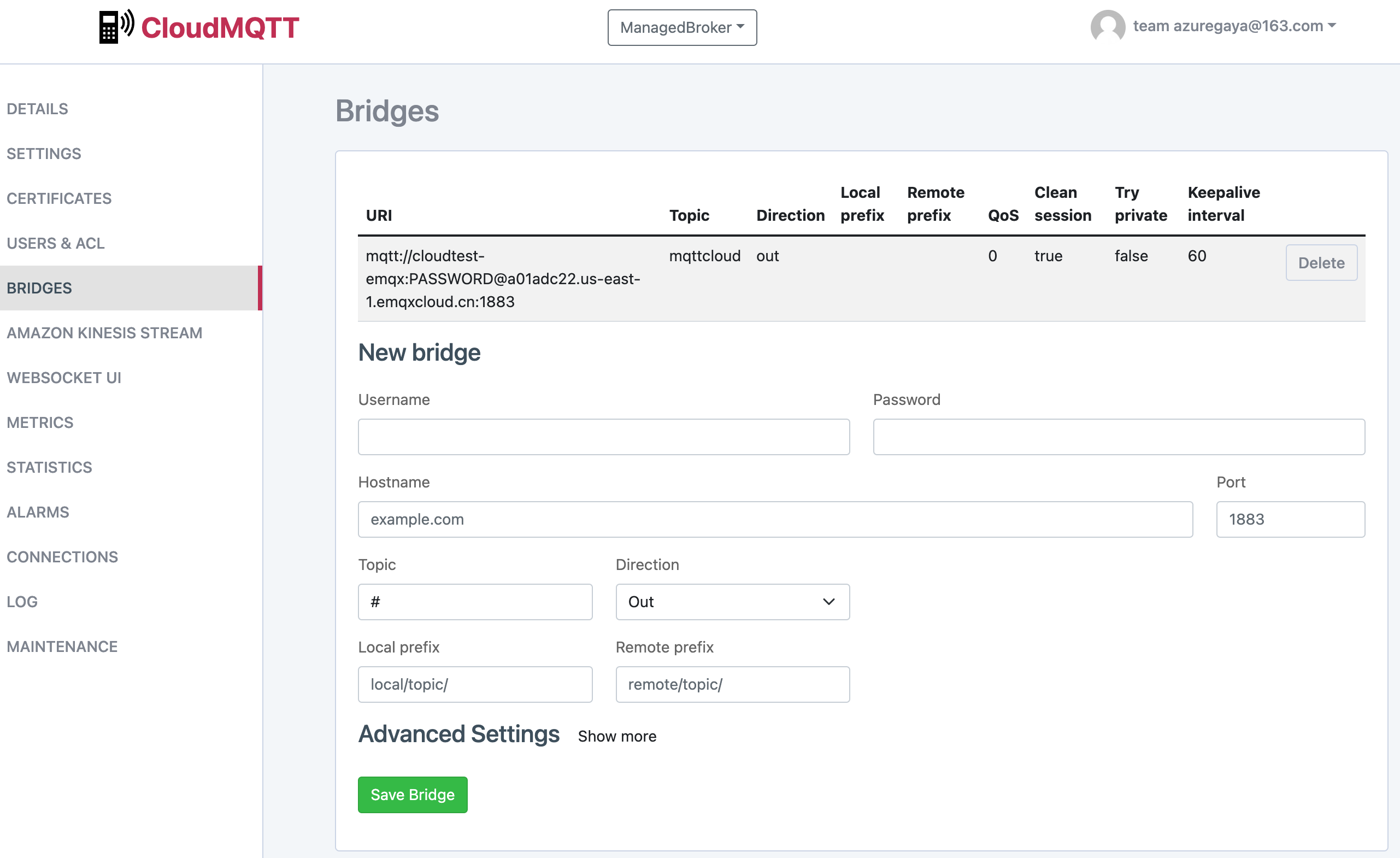Open the Direction select box

732,602
